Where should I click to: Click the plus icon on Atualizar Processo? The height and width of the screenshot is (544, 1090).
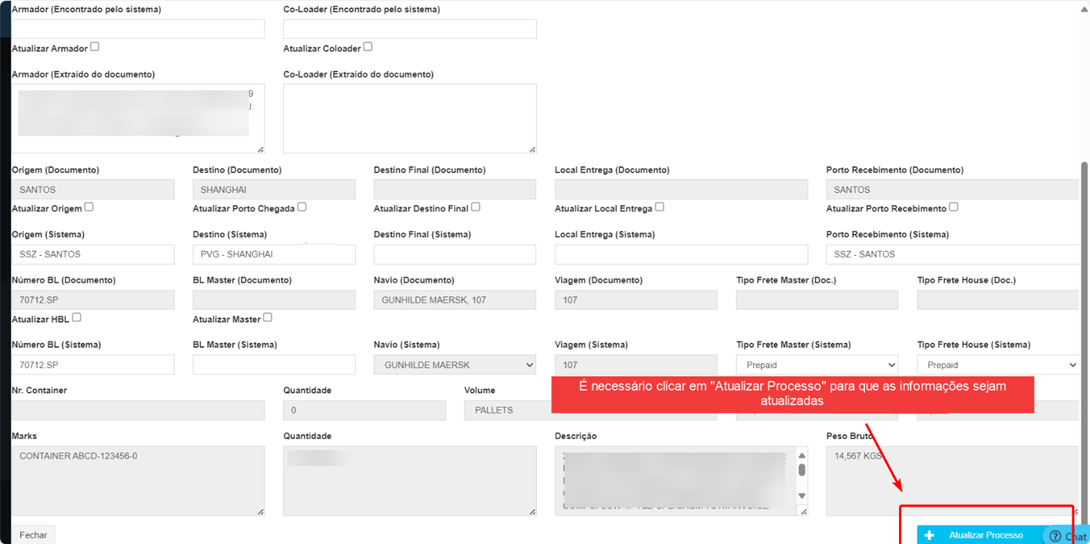point(929,535)
